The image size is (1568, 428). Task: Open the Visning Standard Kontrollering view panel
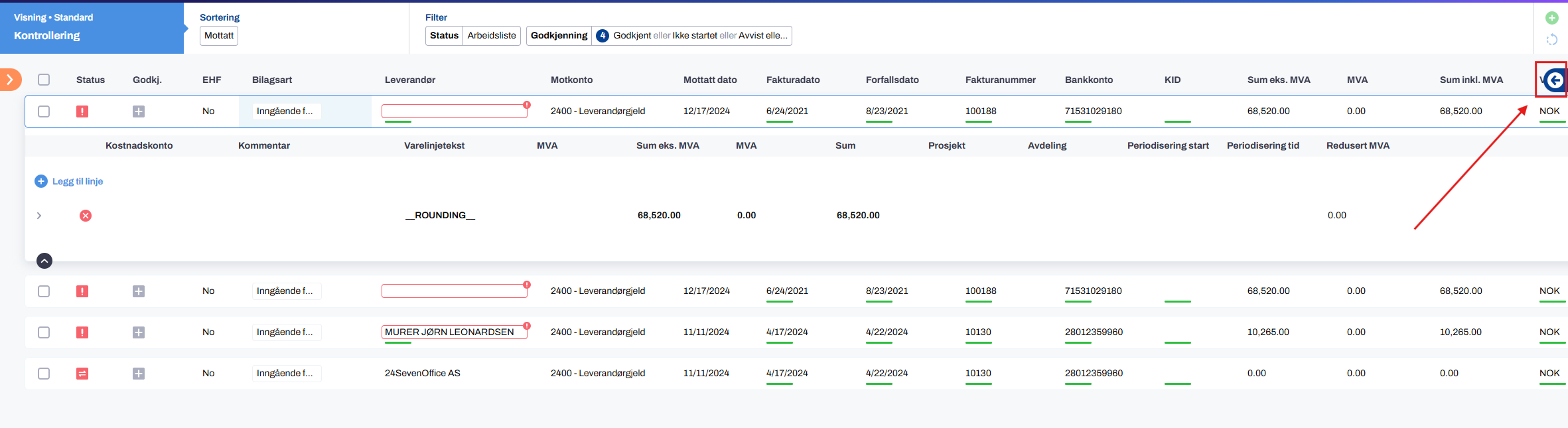pos(92,27)
